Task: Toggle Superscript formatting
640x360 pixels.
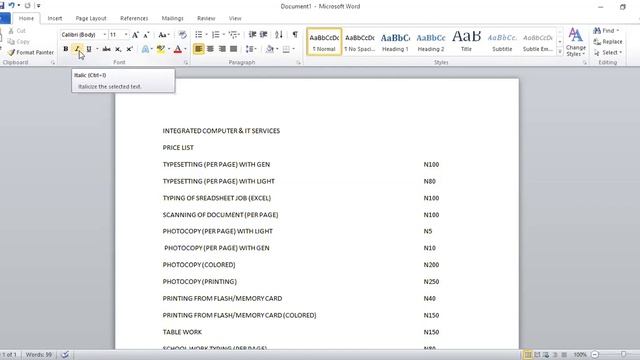Action: click(129, 49)
